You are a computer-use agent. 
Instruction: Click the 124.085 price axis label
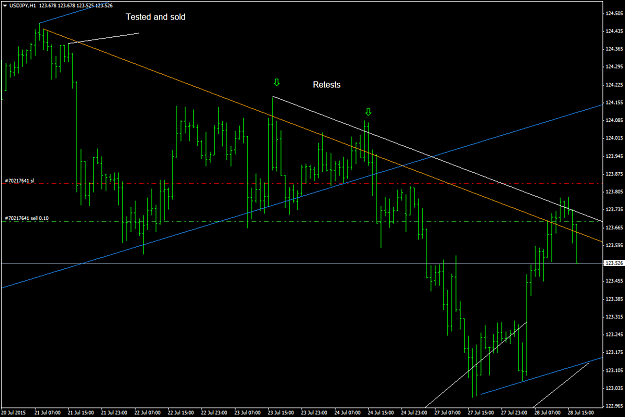pyautogui.click(x=614, y=120)
